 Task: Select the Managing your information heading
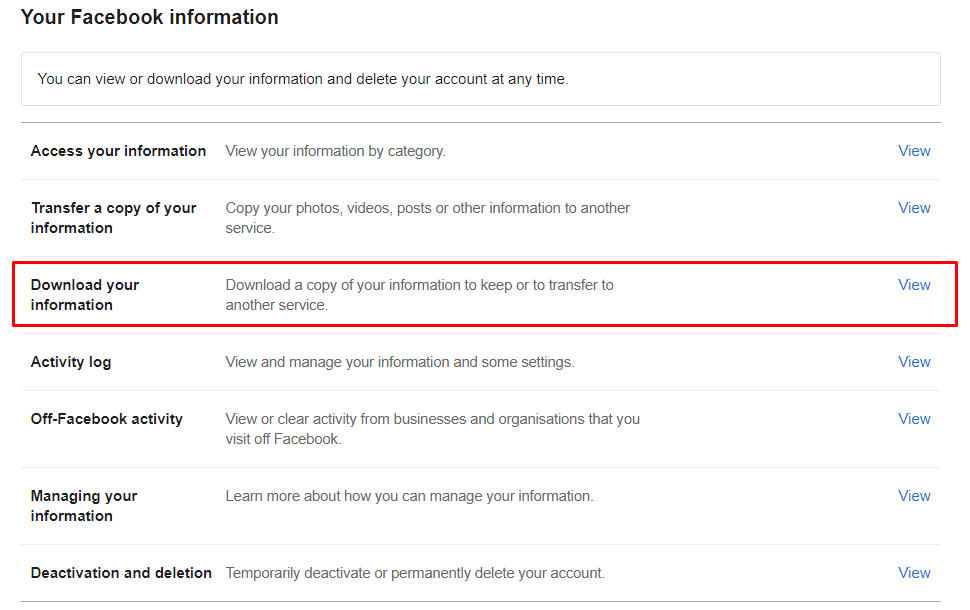84,505
